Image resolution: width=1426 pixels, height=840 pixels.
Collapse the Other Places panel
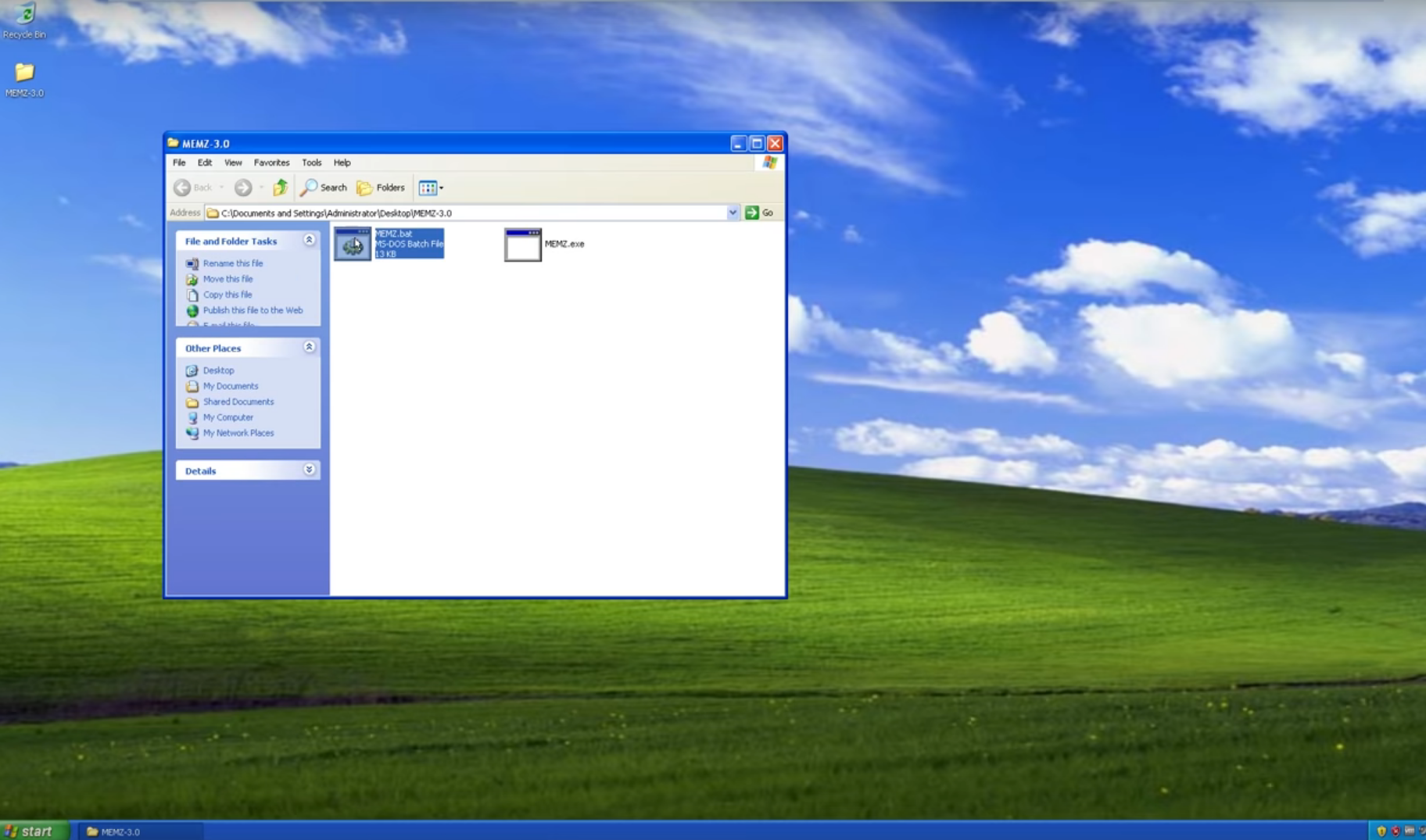click(x=309, y=347)
